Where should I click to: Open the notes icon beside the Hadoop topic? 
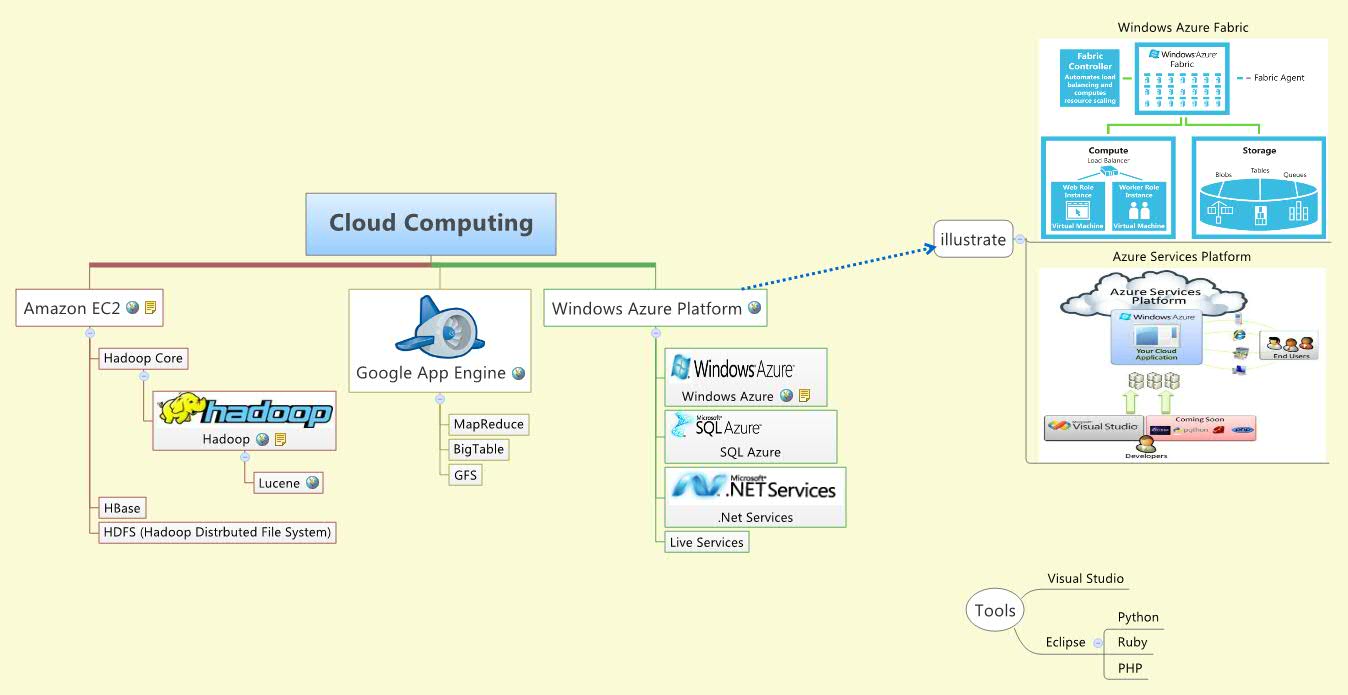click(x=280, y=438)
